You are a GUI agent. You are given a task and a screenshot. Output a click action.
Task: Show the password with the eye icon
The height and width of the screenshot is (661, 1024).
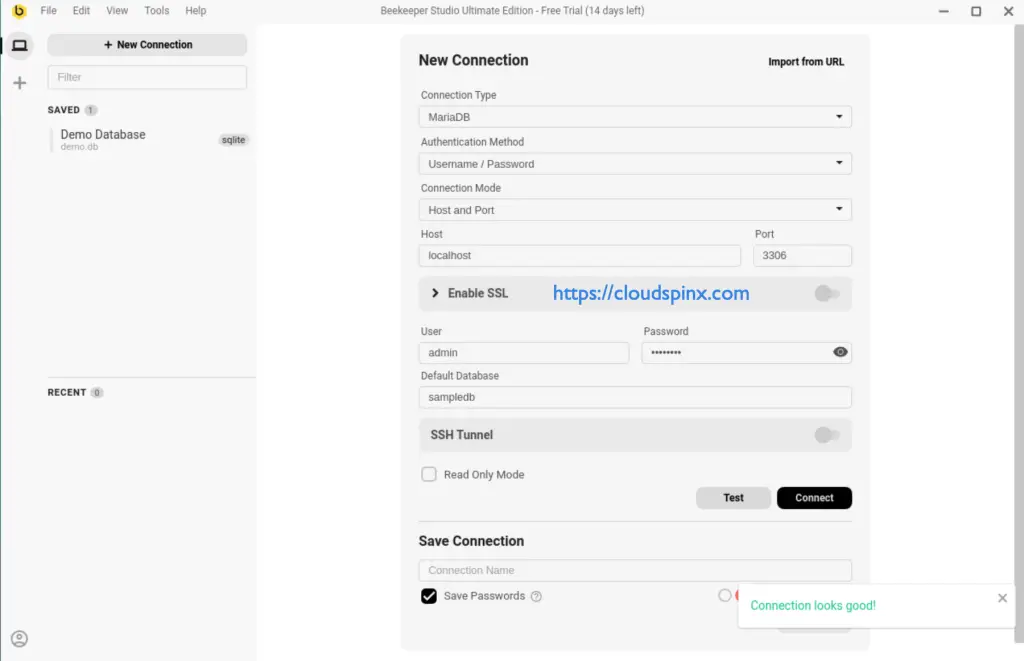tap(840, 352)
